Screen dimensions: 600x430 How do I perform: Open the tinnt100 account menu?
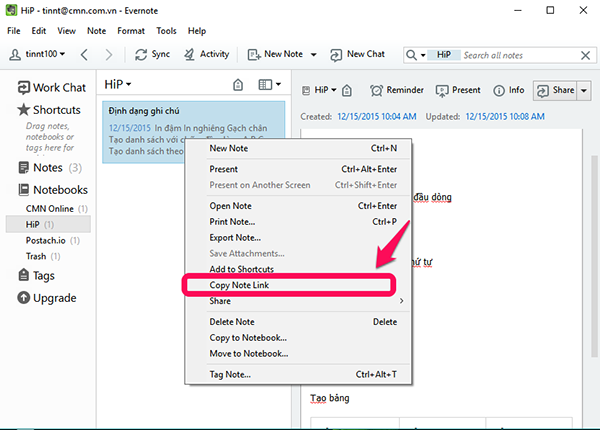(37, 54)
